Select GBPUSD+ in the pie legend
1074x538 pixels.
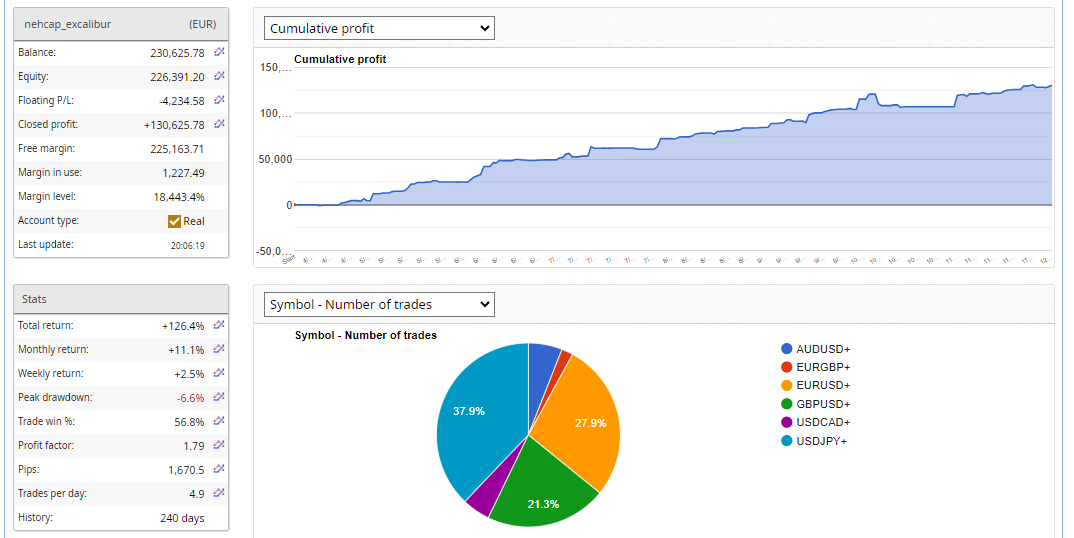(x=824, y=404)
